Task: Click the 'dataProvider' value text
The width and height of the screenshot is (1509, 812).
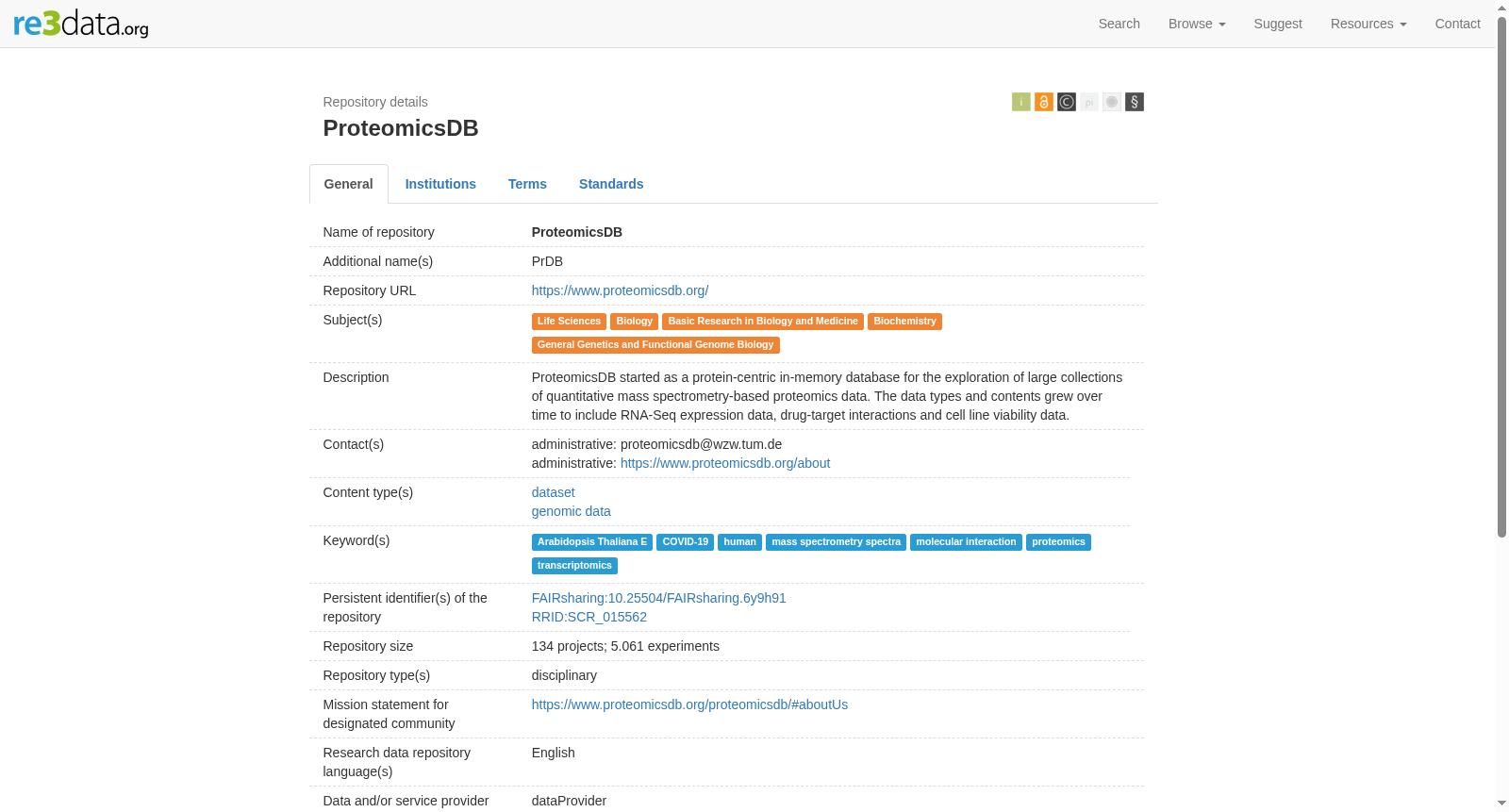Action: click(569, 801)
